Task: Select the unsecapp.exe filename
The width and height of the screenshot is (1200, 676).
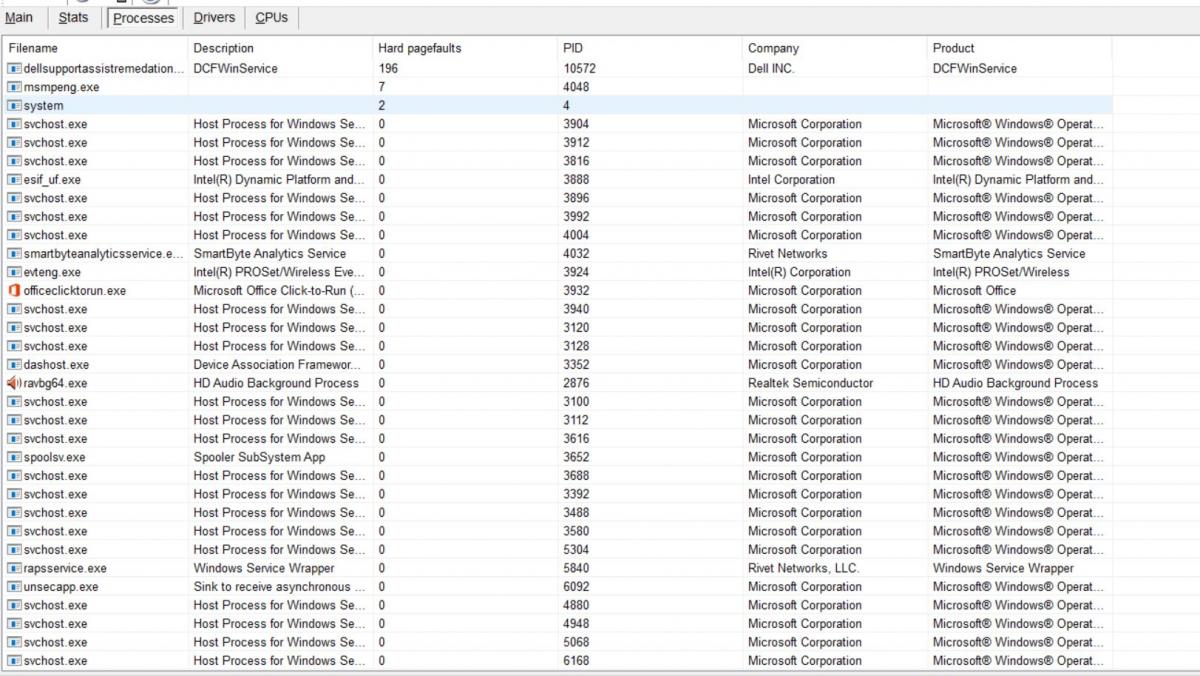Action: [61, 587]
